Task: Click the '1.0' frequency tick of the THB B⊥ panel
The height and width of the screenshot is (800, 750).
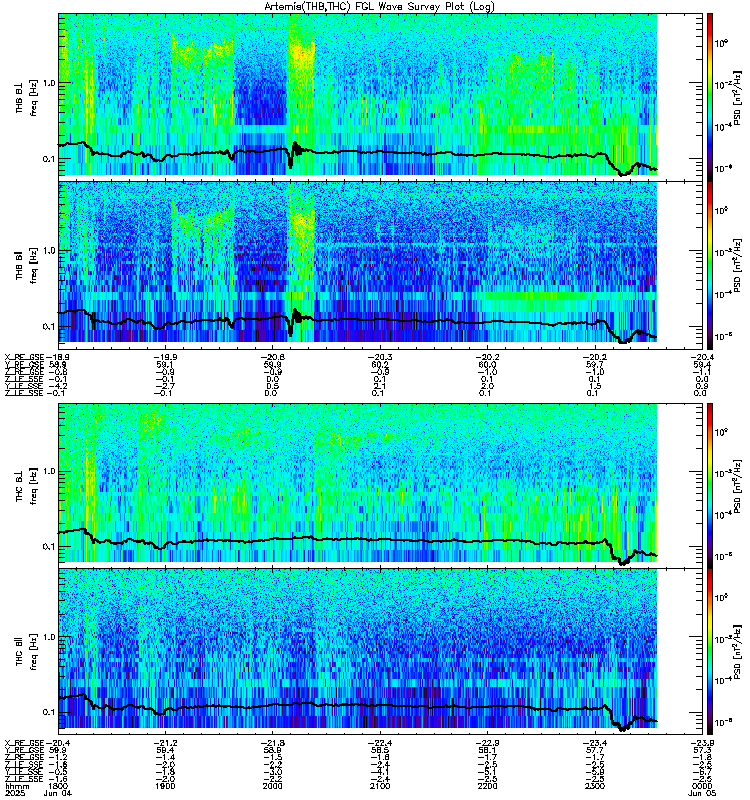Action: click(x=48, y=83)
